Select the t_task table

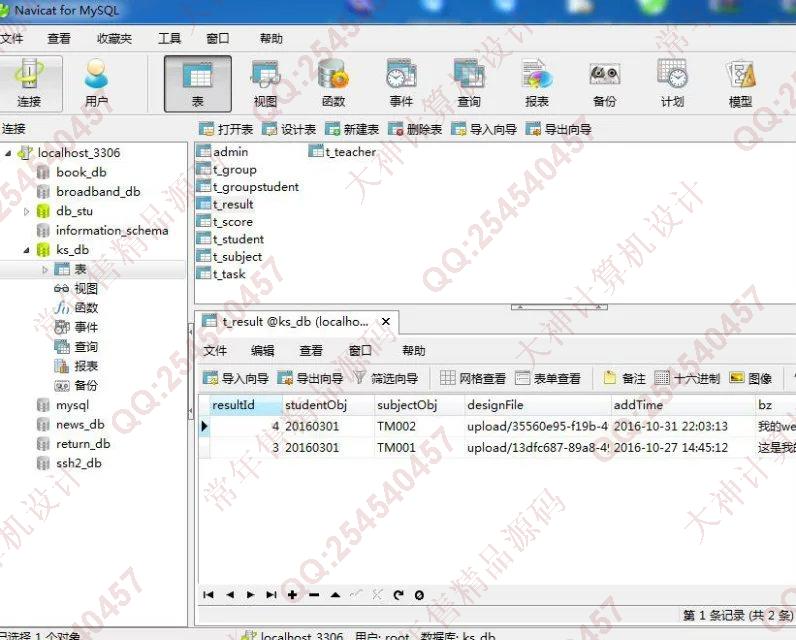[221, 274]
